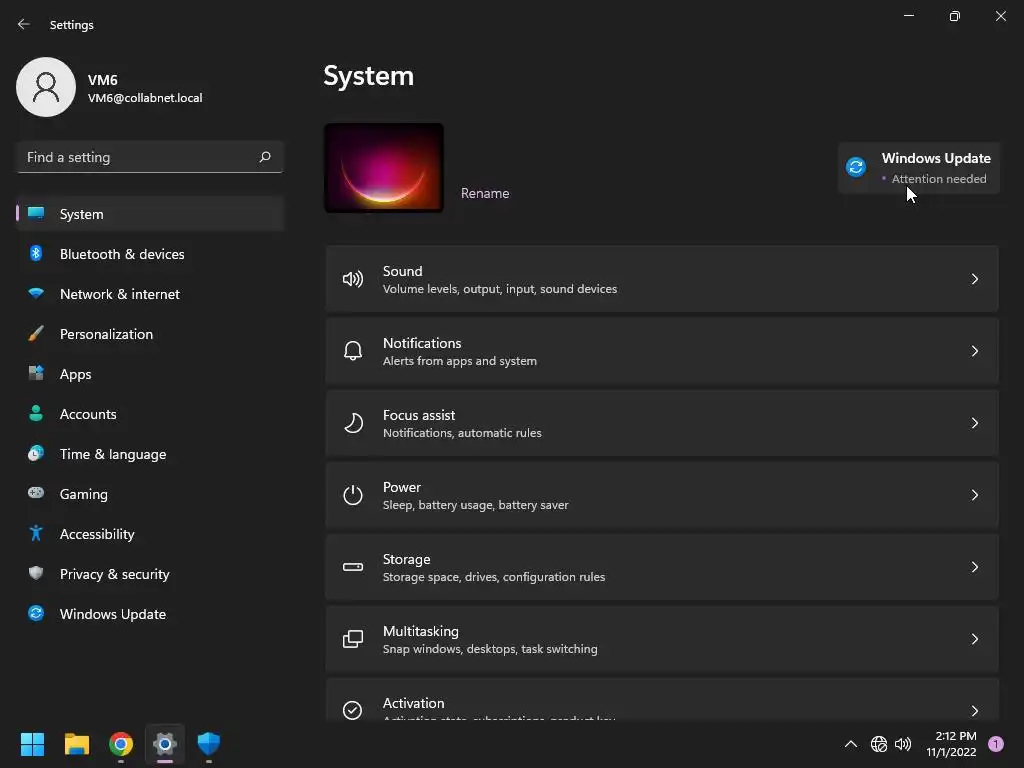This screenshot has width=1024, height=768.
Task: Open Google Chrome from the taskbar
Action: (x=121, y=744)
